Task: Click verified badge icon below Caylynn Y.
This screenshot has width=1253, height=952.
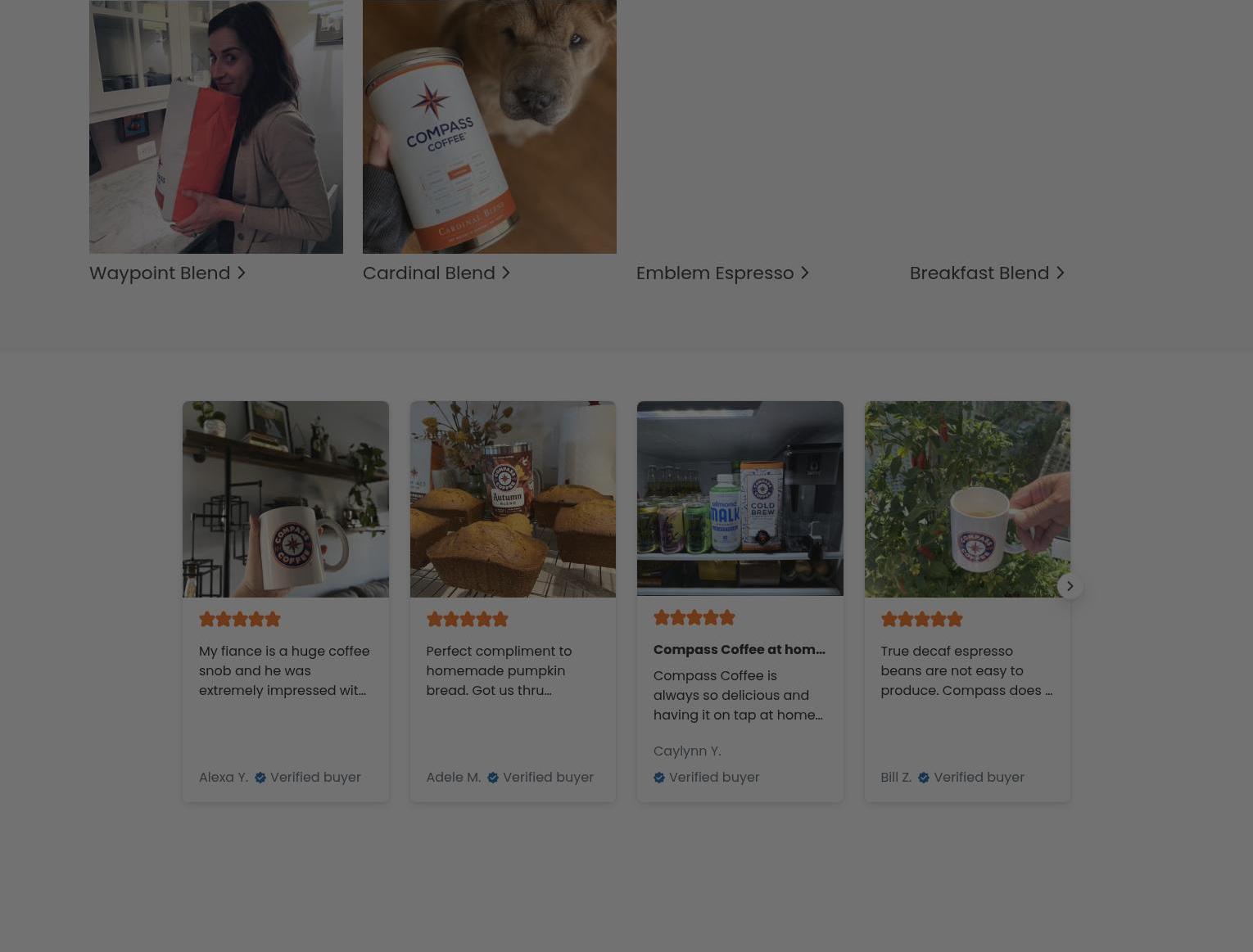Action: point(659,778)
